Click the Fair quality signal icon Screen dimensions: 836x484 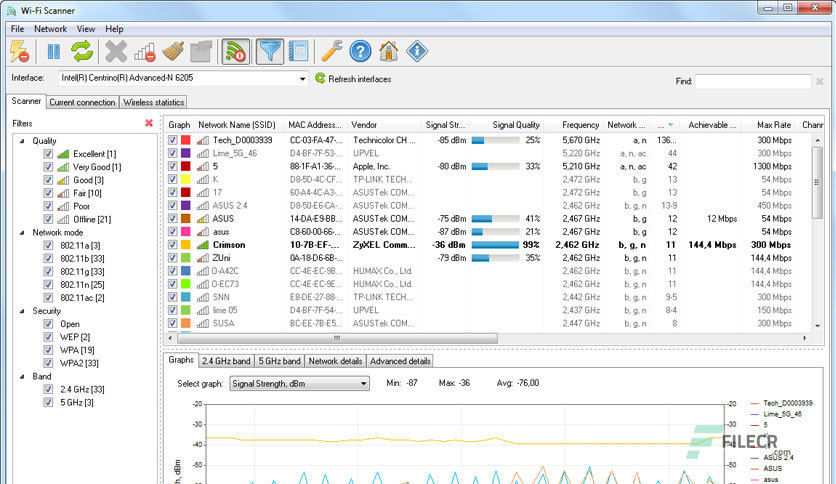(x=63, y=193)
